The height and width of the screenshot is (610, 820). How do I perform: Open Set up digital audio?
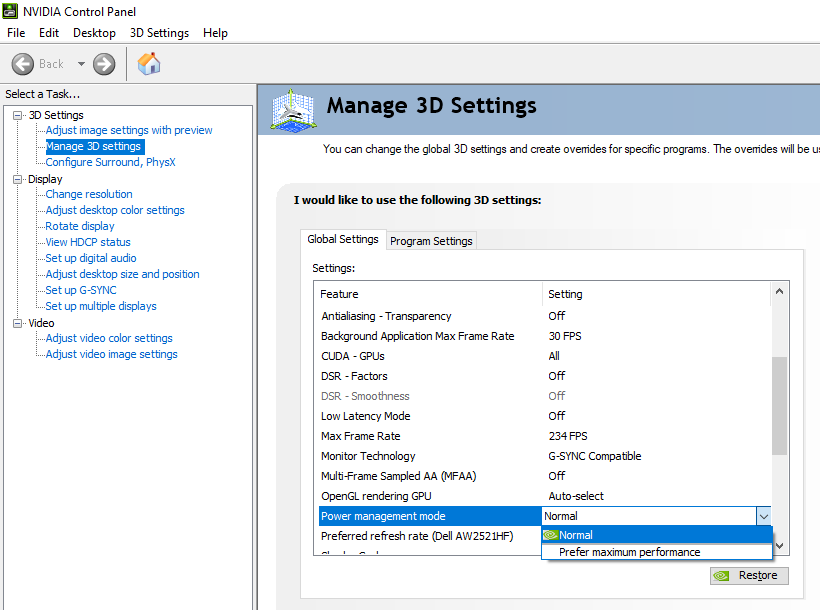coord(91,258)
